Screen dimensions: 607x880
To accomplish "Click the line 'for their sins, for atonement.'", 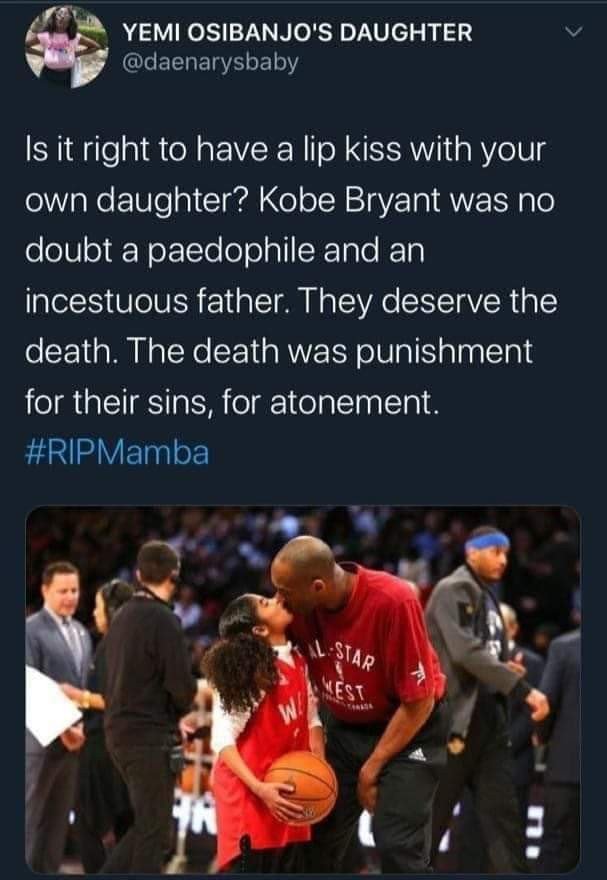I will [x=231, y=402].
